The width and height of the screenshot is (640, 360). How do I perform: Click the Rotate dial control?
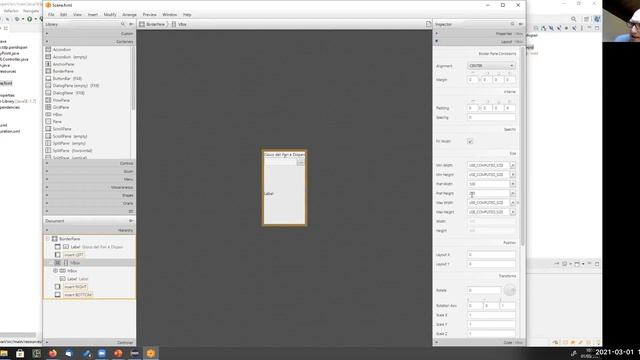[x=509, y=290]
